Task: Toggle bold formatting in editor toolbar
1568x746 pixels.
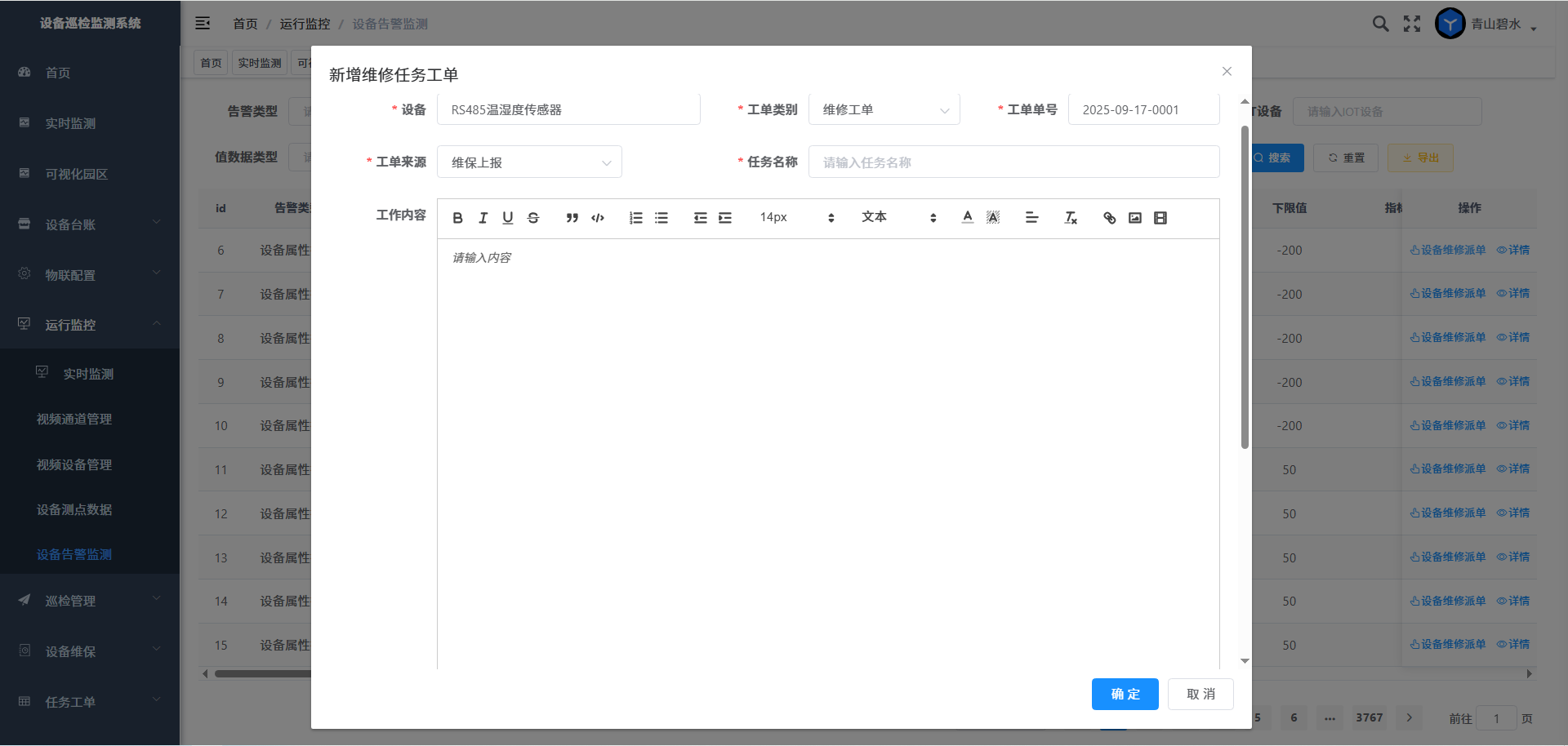Action: [457, 218]
